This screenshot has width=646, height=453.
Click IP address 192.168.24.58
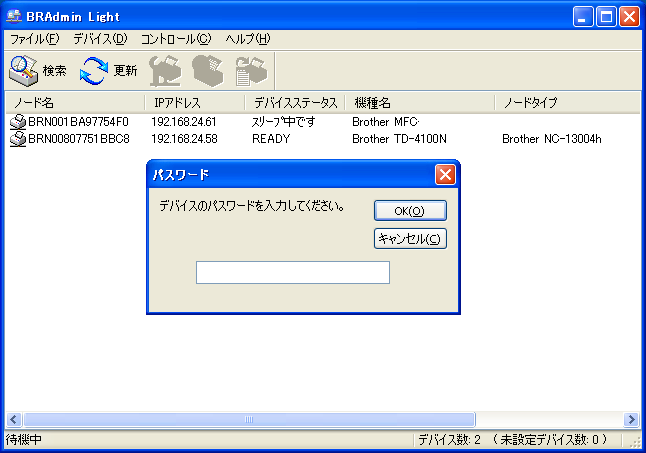(184, 139)
